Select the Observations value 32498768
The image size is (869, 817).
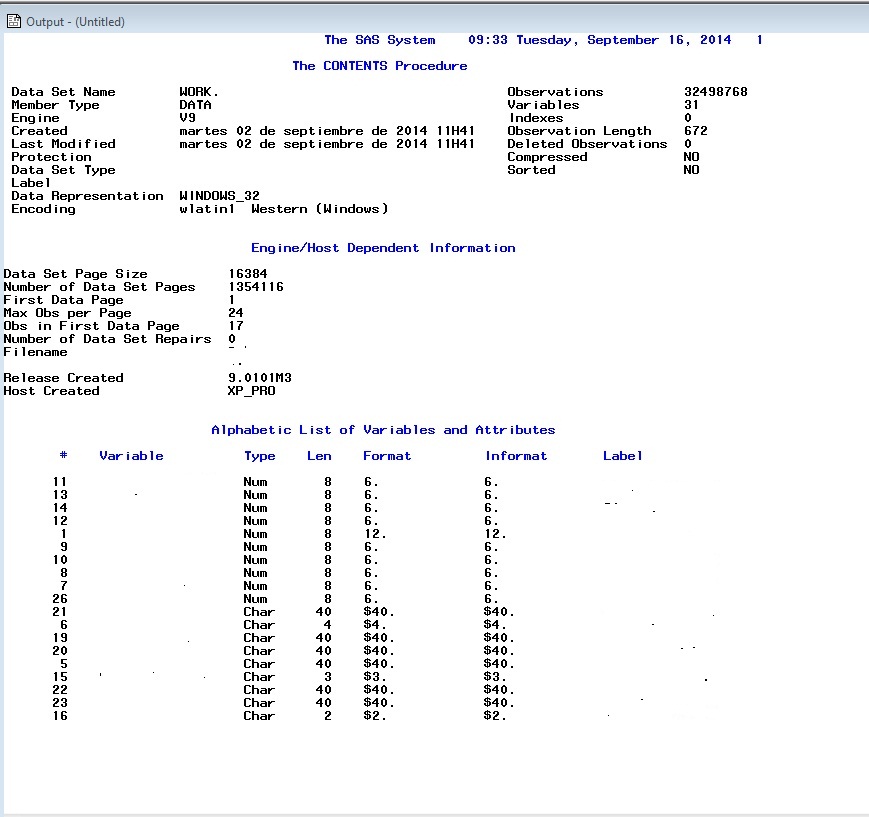pos(715,92)
